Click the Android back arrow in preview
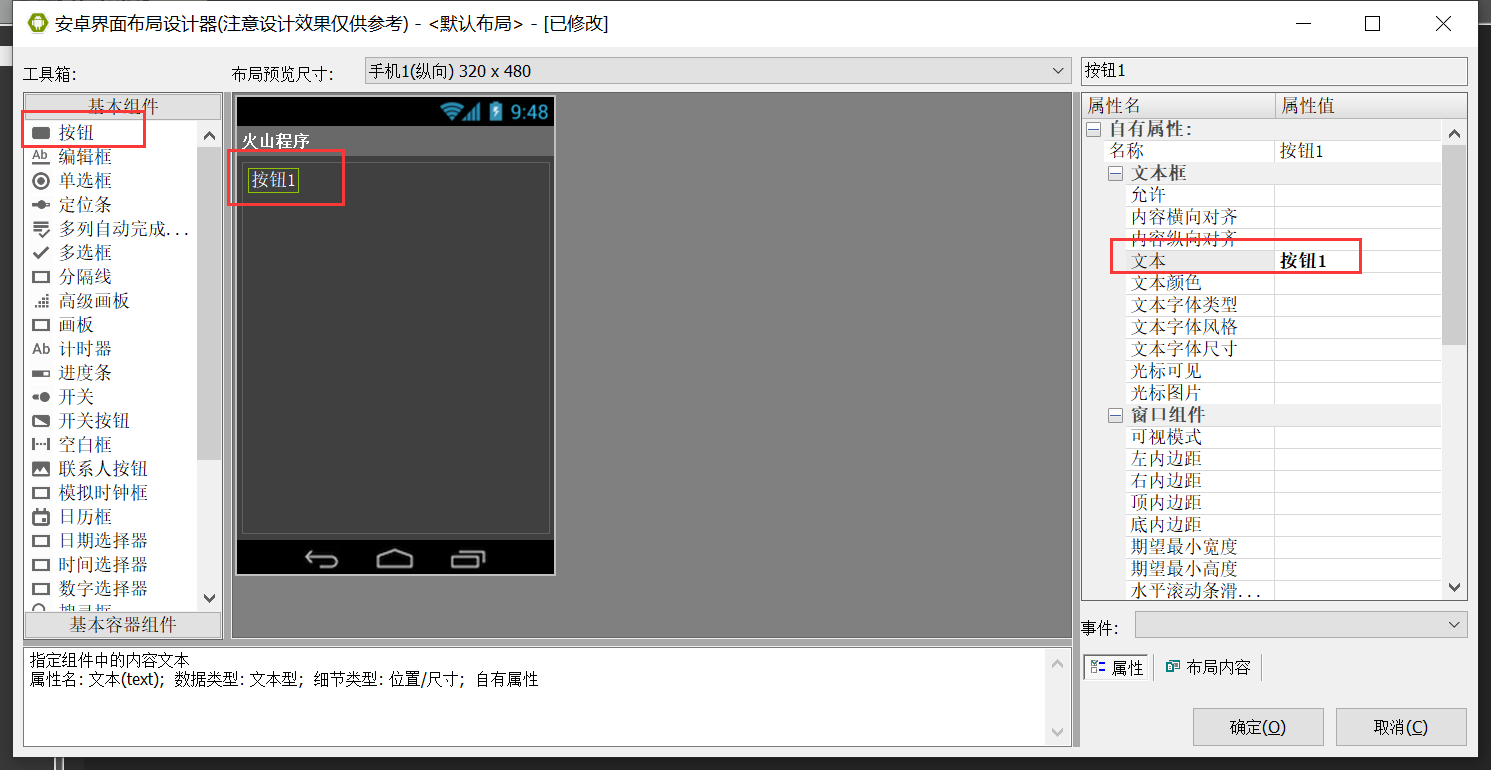The image size is (1491, 770). click(x=321, y=559)
